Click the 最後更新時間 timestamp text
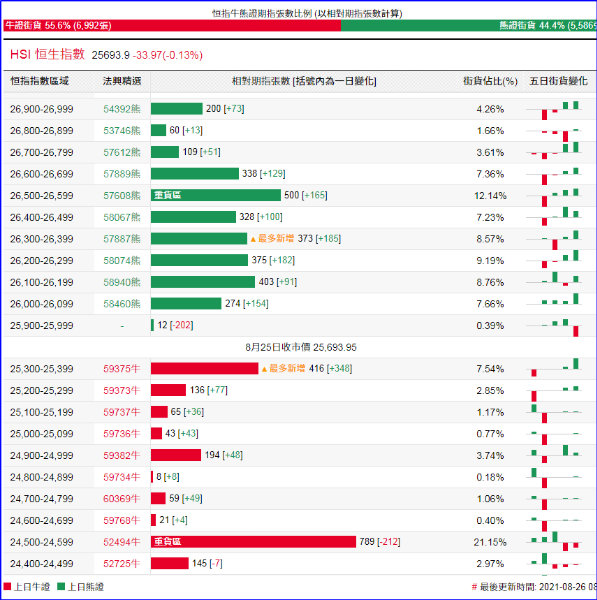Image resolution: width=597 pixels, height=600 pixels. click(x=534, y=587)
